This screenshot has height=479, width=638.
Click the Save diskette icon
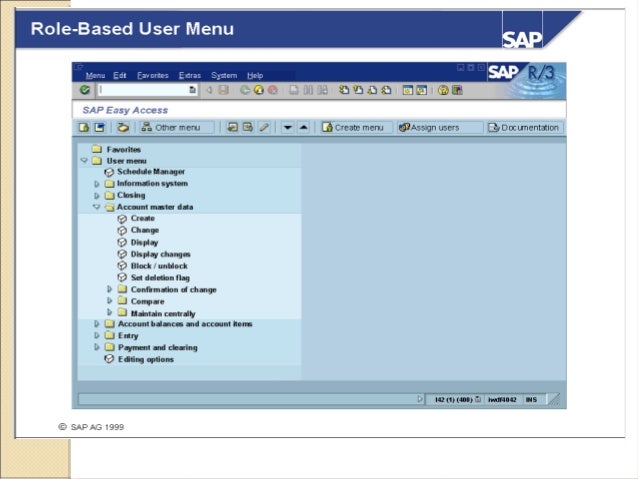pos(223,90)
